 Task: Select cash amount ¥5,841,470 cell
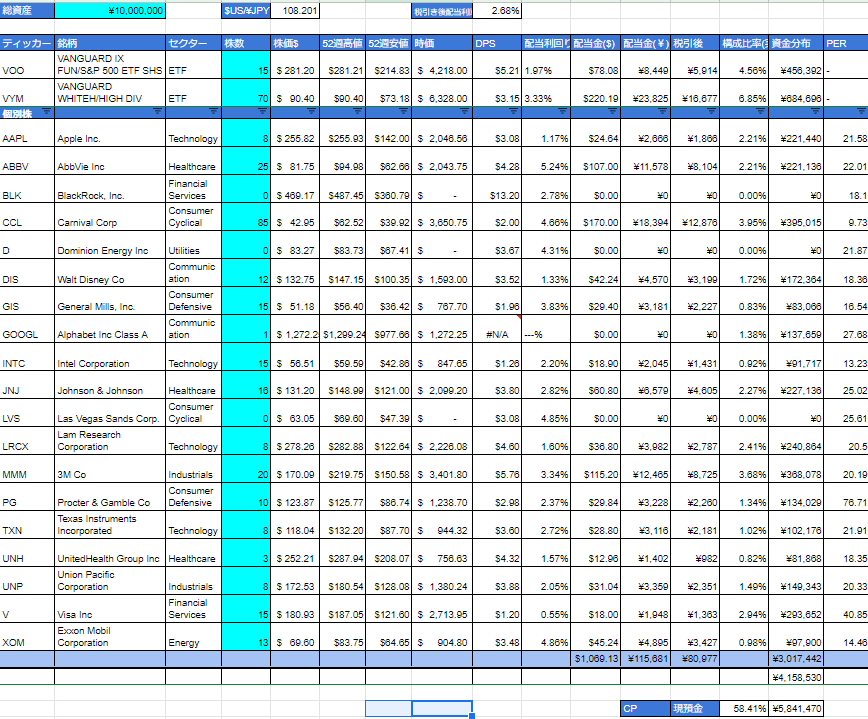pos(796,708)
